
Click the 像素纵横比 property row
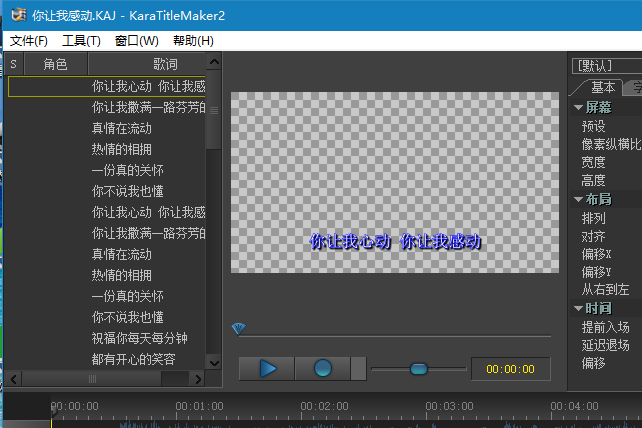(606, 144)
